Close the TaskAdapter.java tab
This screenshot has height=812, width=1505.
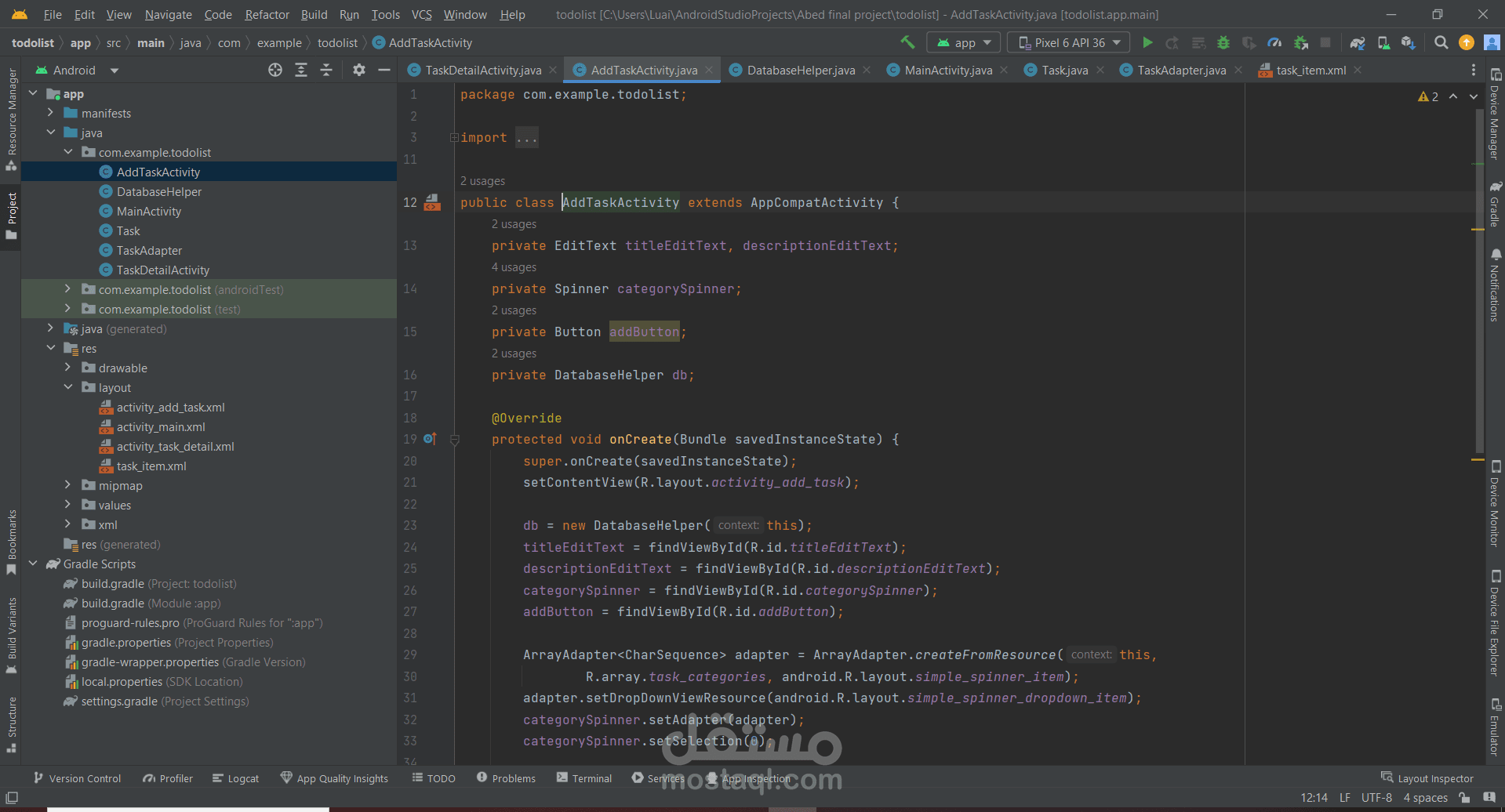[1238, 70]
